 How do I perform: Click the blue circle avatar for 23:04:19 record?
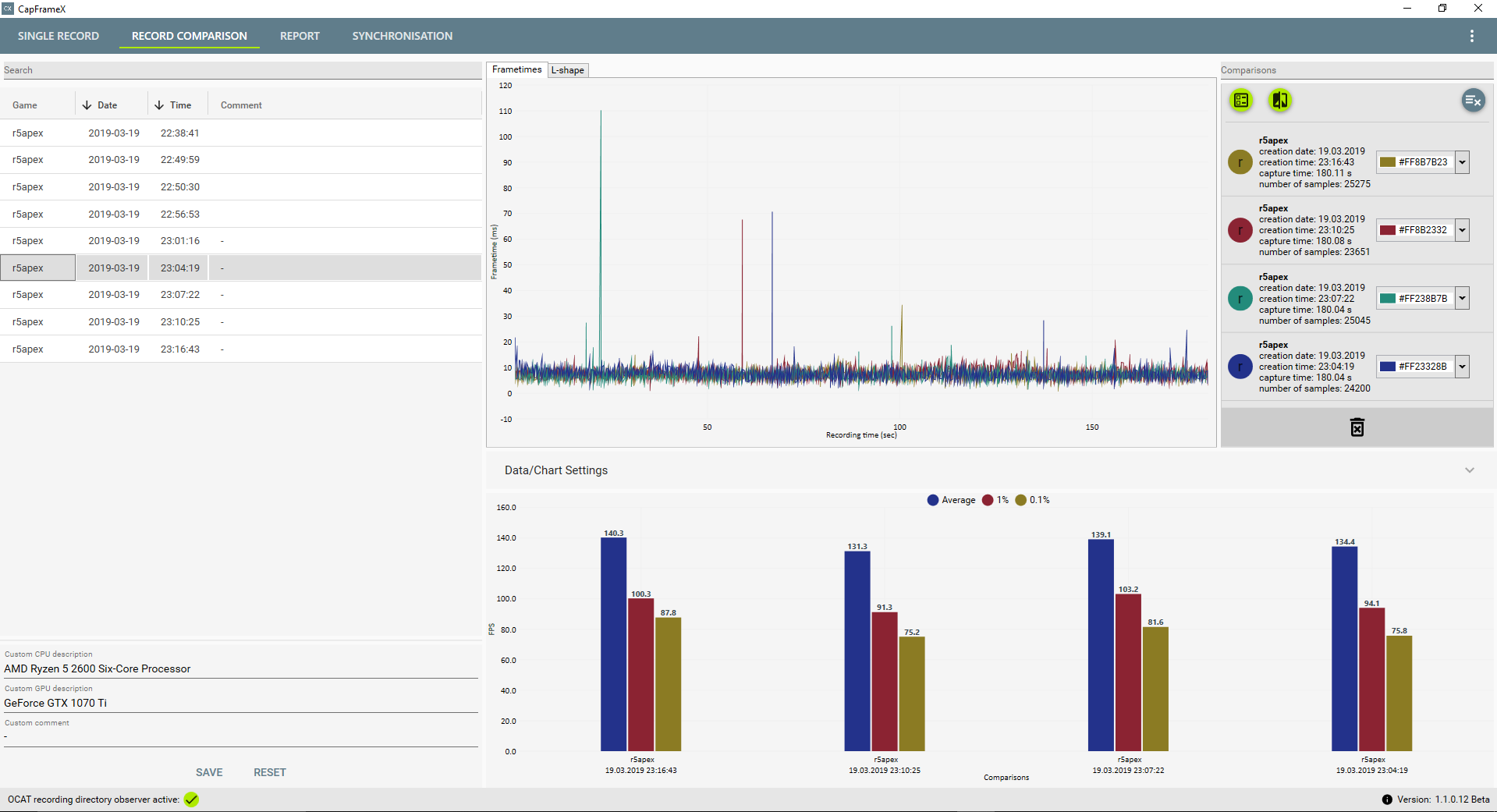click(x=1240, y=366)
